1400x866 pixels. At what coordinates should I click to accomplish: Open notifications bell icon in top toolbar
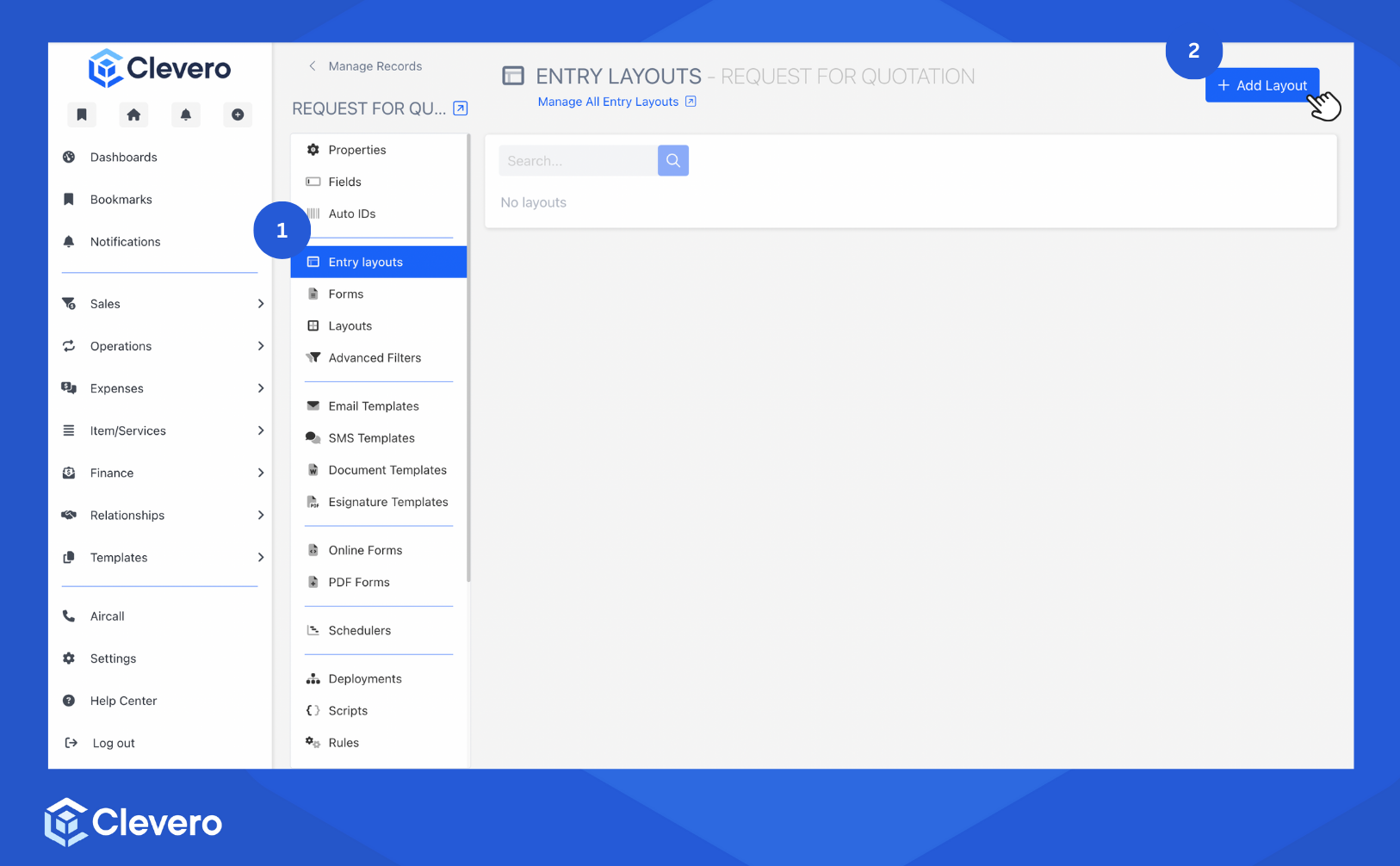tap(186, 114)
